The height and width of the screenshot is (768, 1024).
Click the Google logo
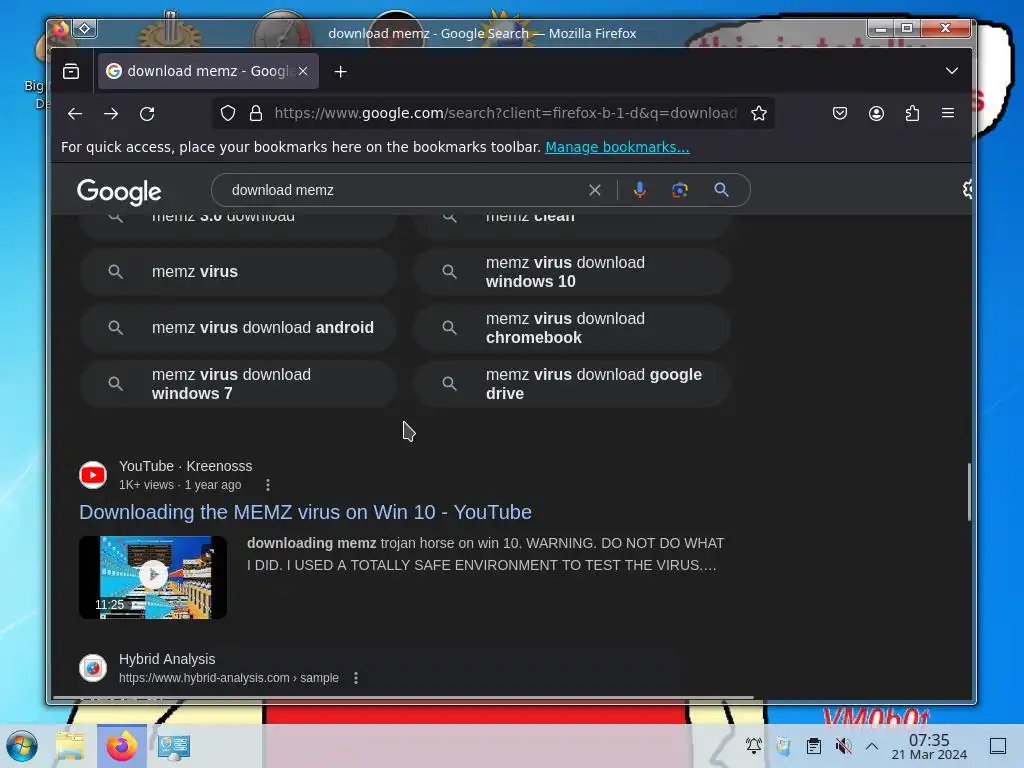[119, 191]
